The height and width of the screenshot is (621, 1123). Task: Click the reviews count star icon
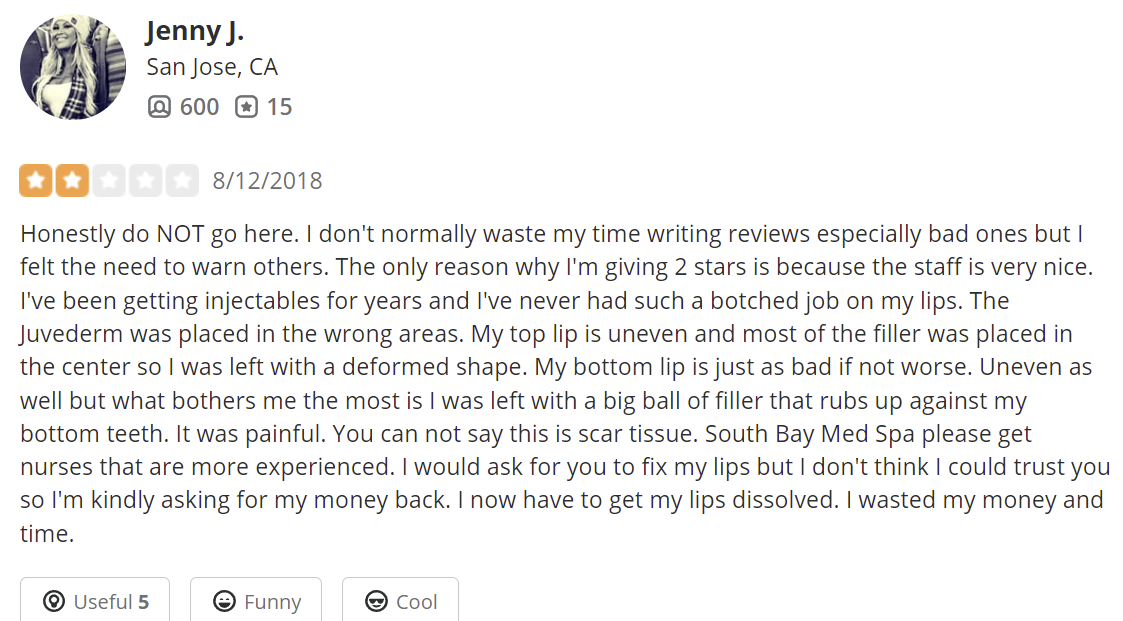click(246, 107)
